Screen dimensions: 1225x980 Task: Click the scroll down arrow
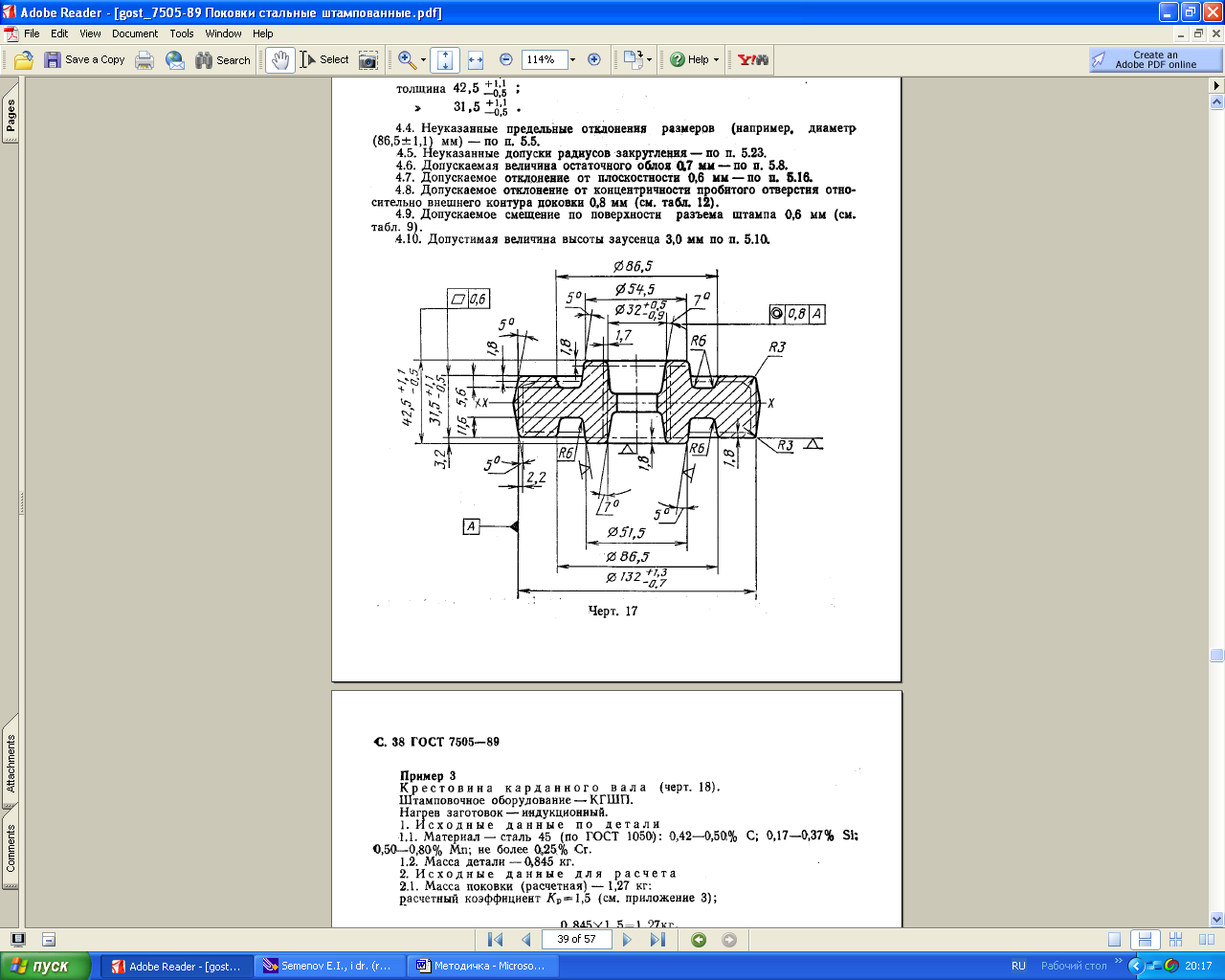click(x=1216, y=919)
